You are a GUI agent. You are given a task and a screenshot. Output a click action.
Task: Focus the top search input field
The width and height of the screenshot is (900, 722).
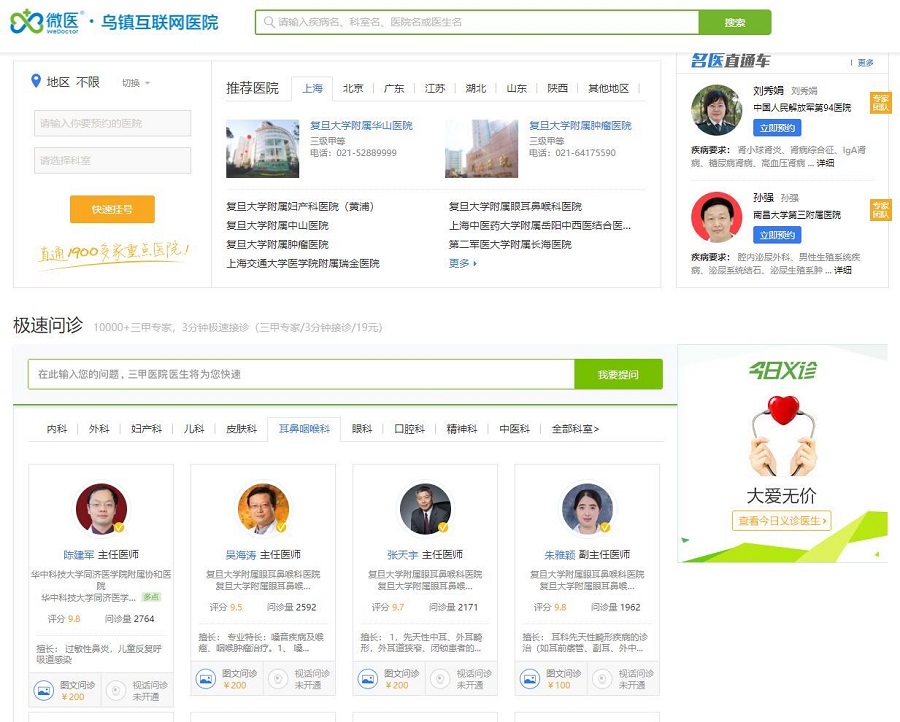(478, 22)
